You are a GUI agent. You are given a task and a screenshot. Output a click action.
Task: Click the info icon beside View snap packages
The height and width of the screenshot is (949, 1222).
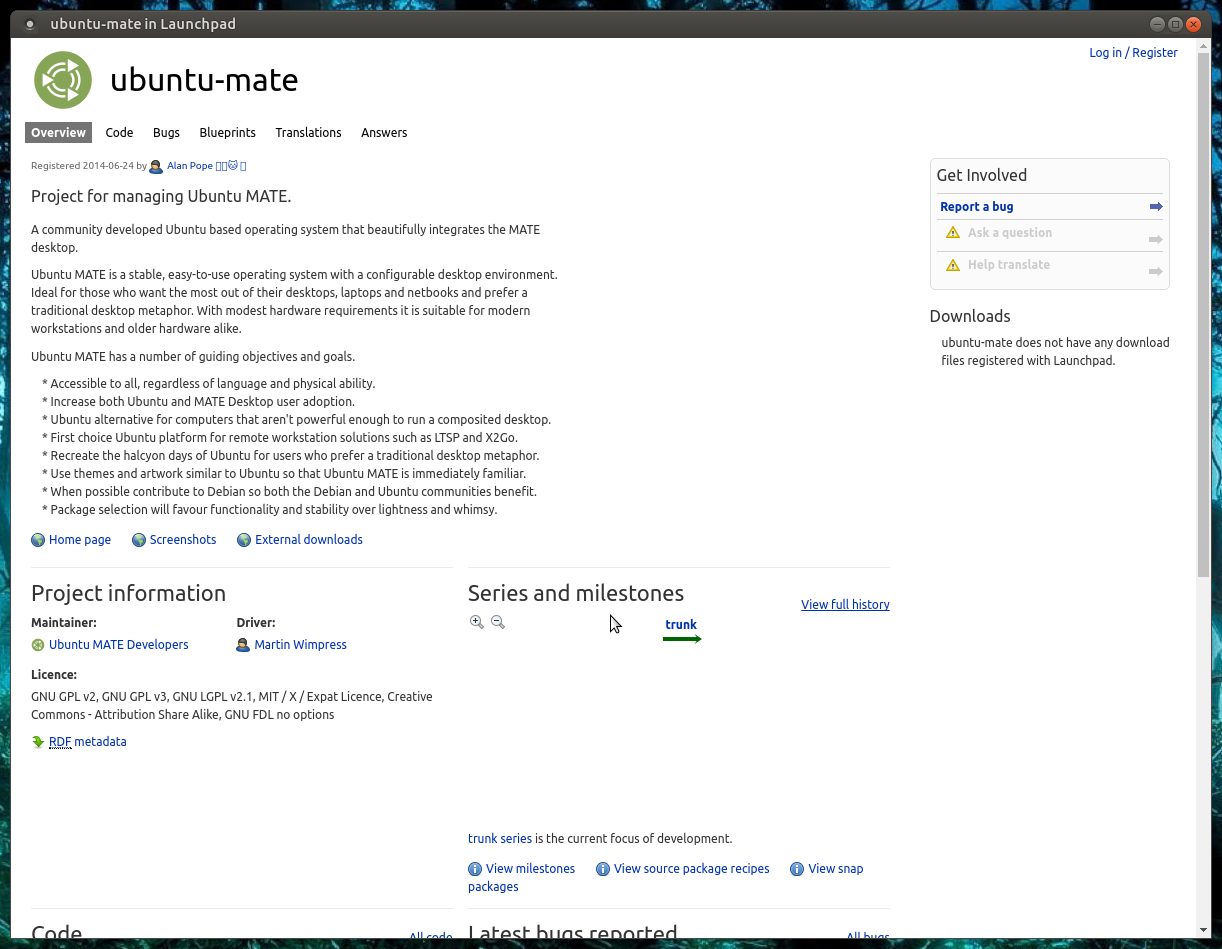pos(797,869)
